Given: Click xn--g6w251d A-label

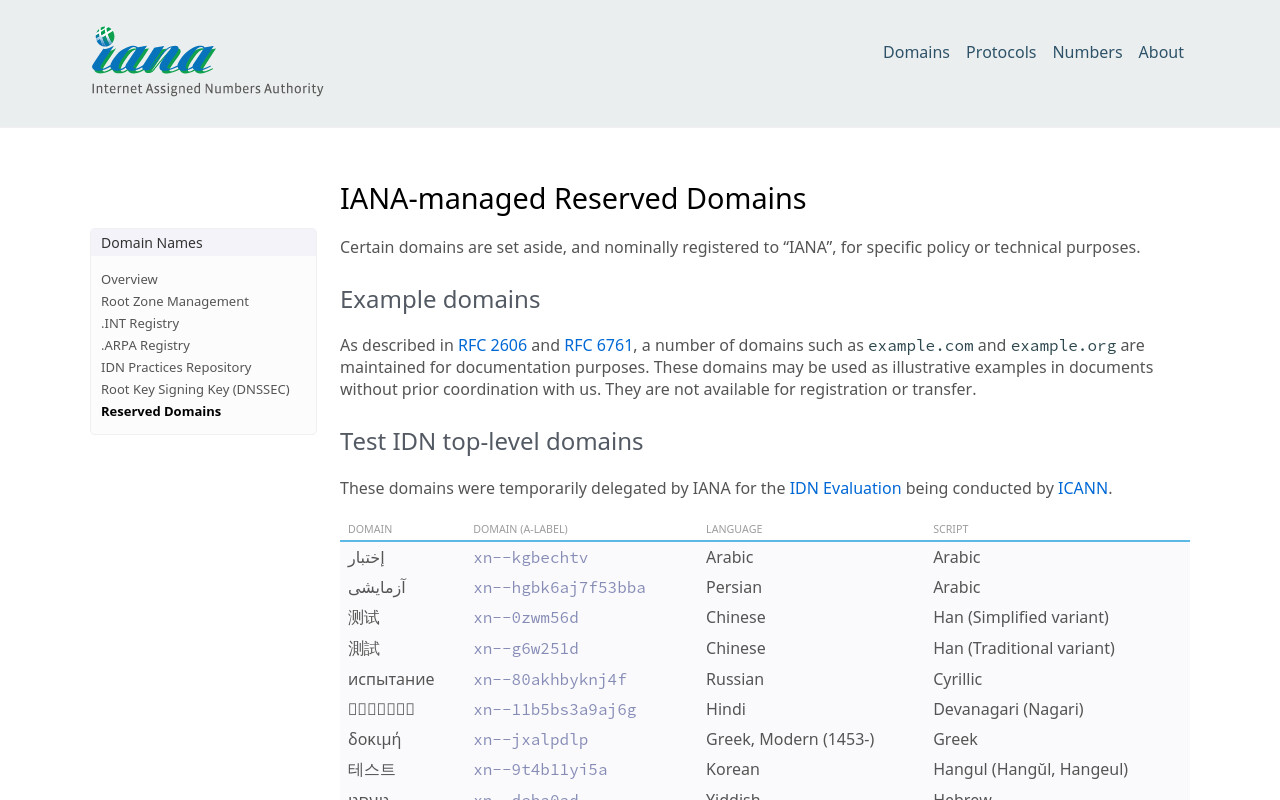Looking at the screenshot, I should pyautogui.click(x=526, y=648).
